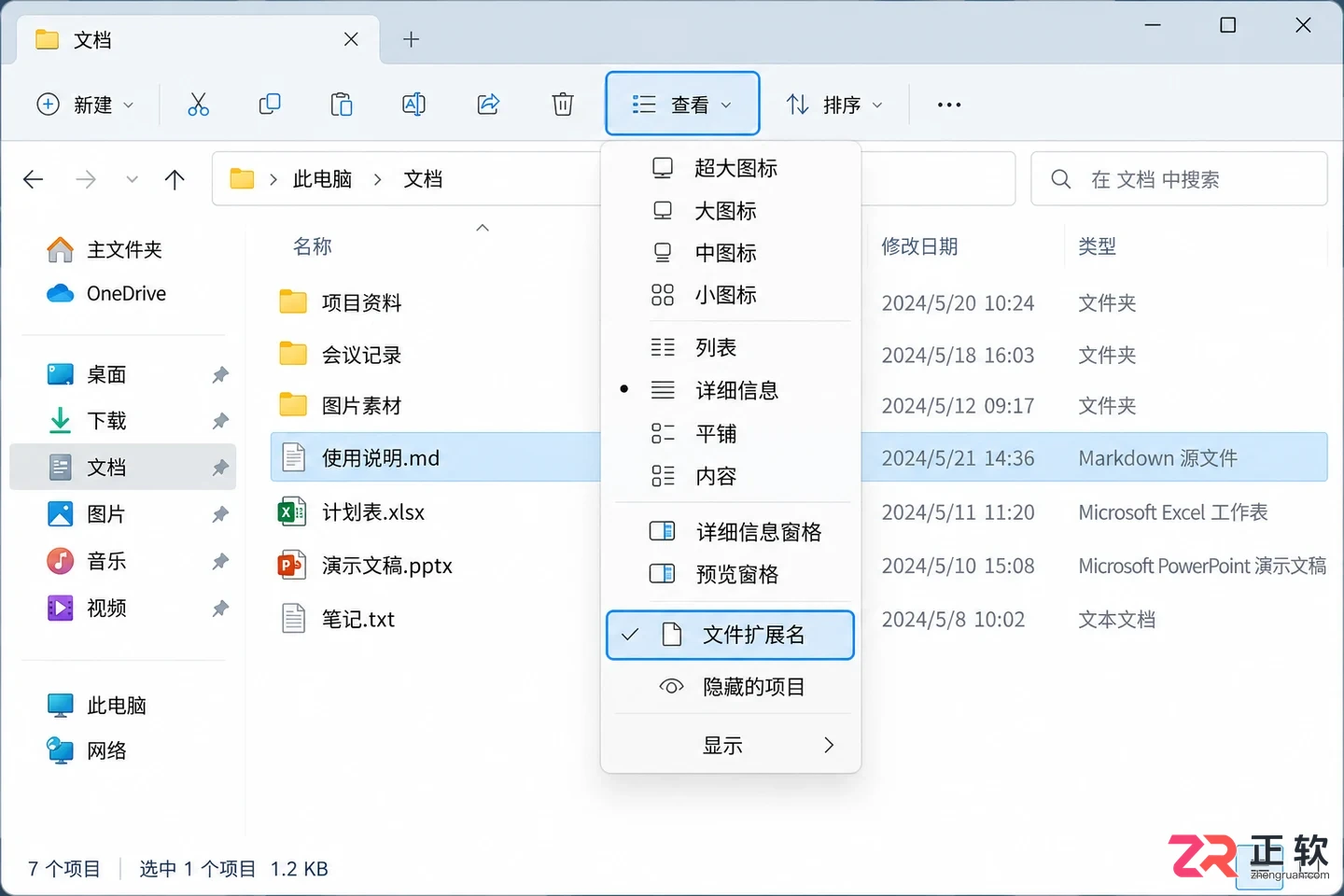Choose 内容 view from menu
This screenshot has width=1344, height=896.
[x=730, y=476]
